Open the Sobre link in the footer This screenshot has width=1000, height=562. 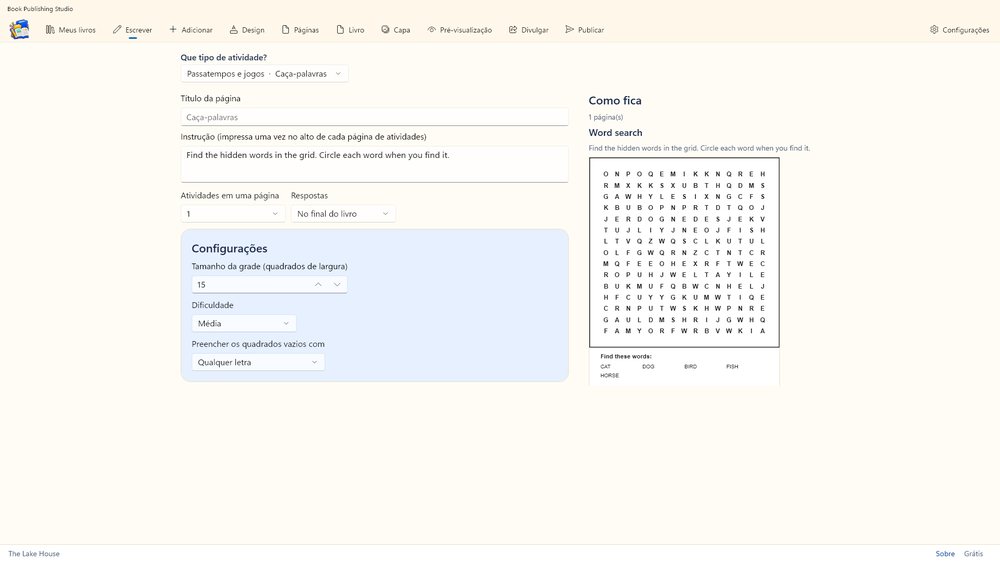tap(945, 554)
